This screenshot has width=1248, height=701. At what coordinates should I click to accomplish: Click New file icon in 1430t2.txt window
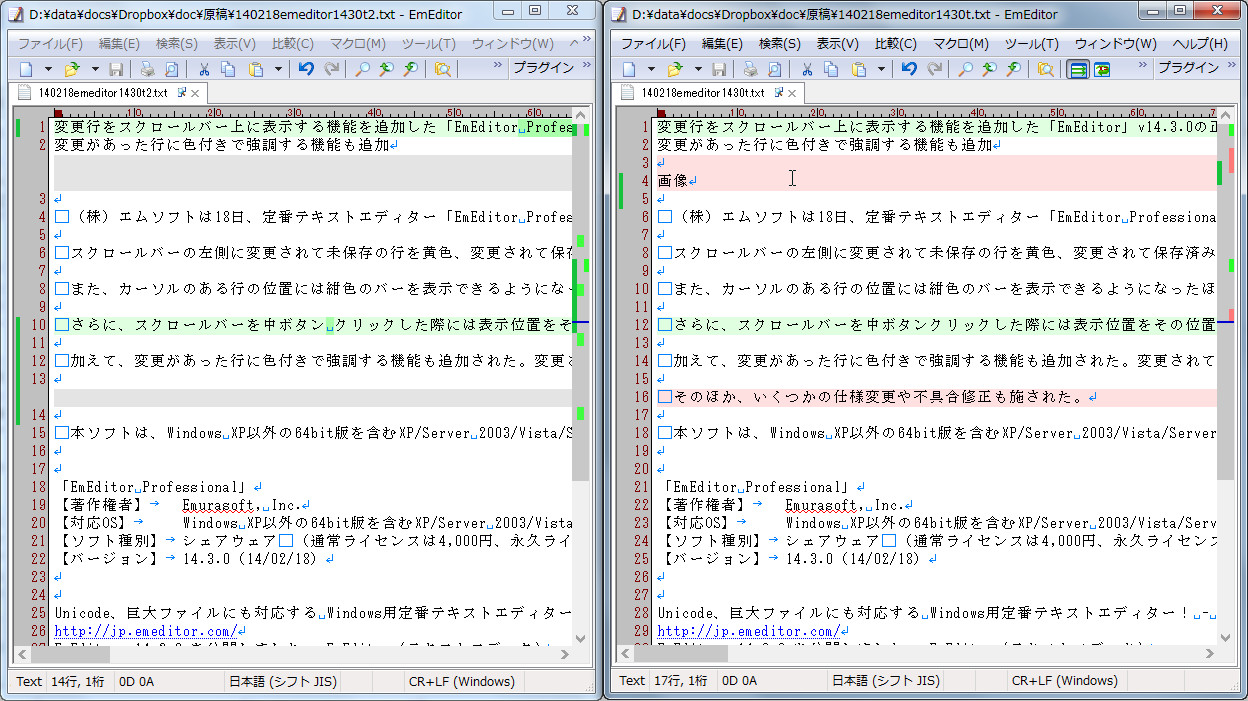(26, 69)
